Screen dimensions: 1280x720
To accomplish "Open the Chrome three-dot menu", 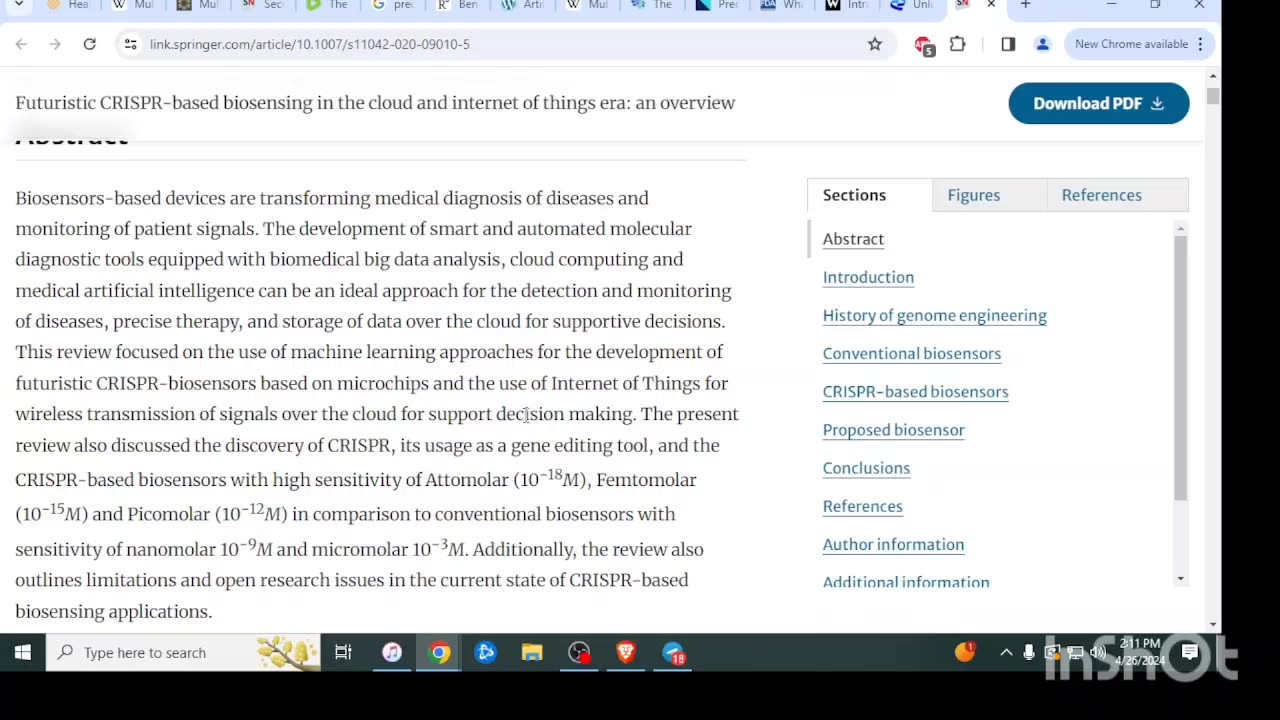I will coord(1200,44).
